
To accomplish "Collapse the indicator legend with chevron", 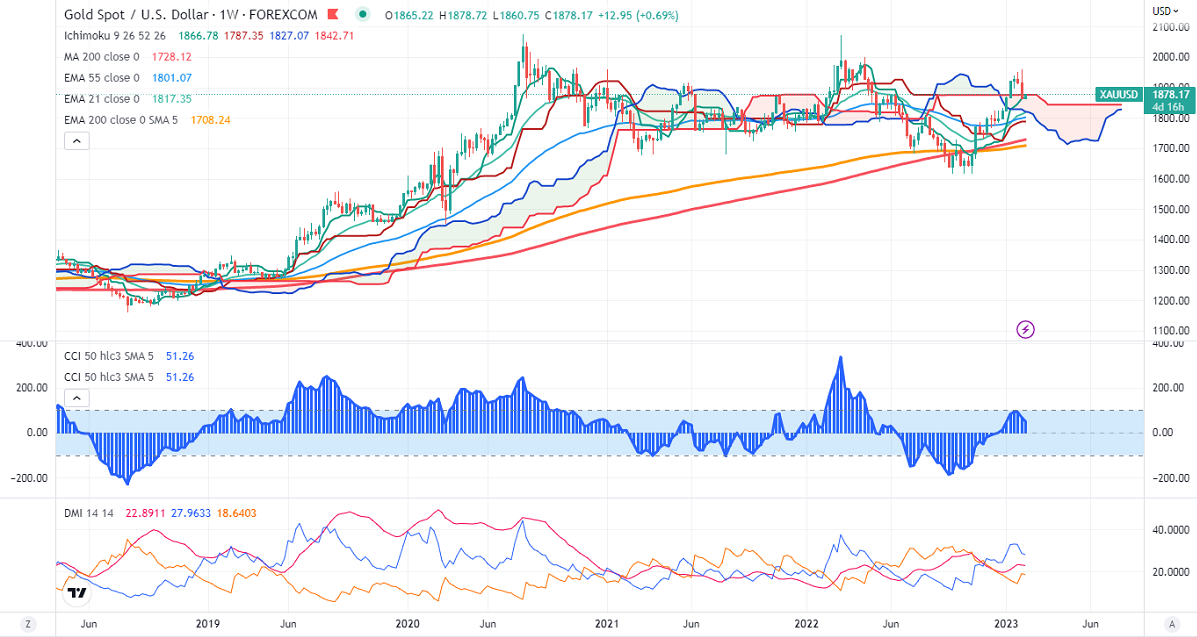I will 76,141.
